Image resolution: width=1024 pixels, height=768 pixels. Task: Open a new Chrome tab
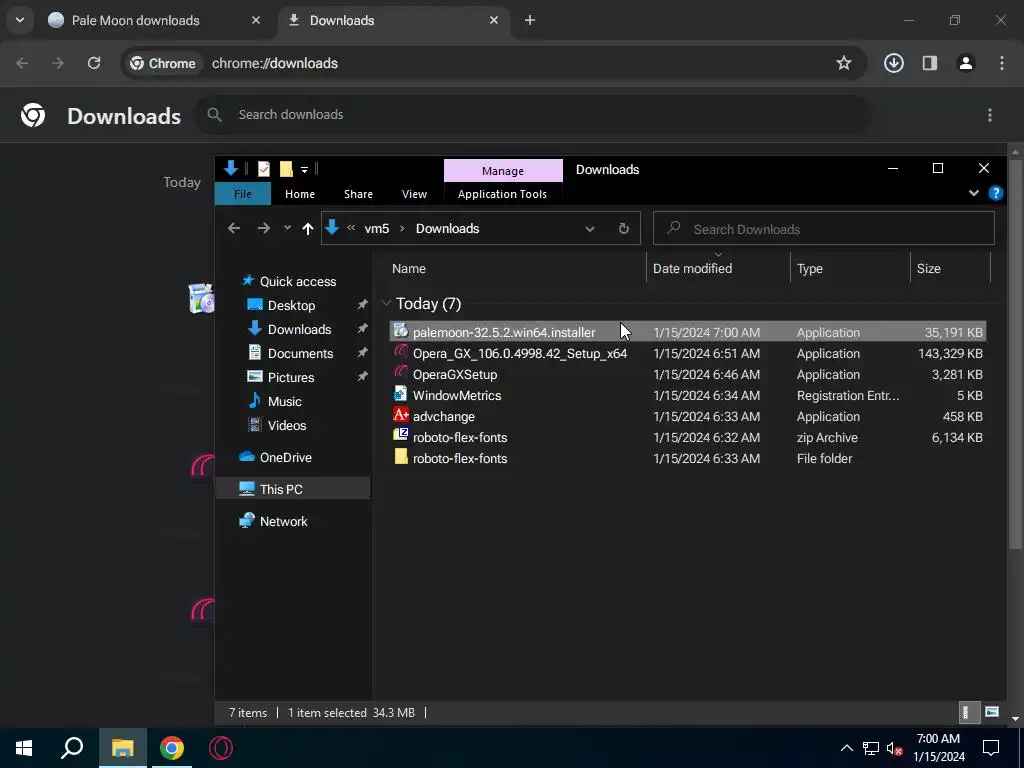click(530, 20)
